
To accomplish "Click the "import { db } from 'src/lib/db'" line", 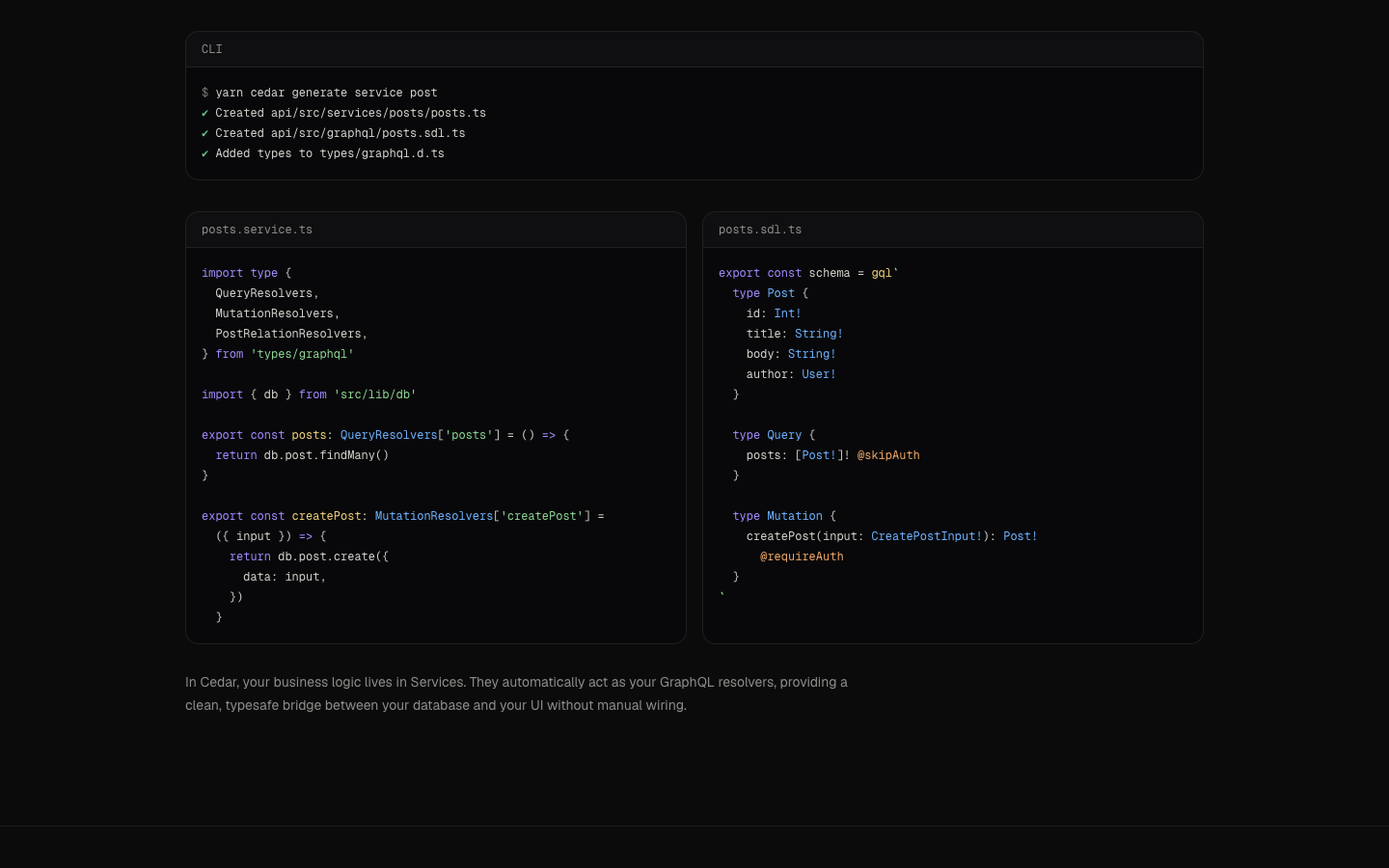I will pos(309,394).
